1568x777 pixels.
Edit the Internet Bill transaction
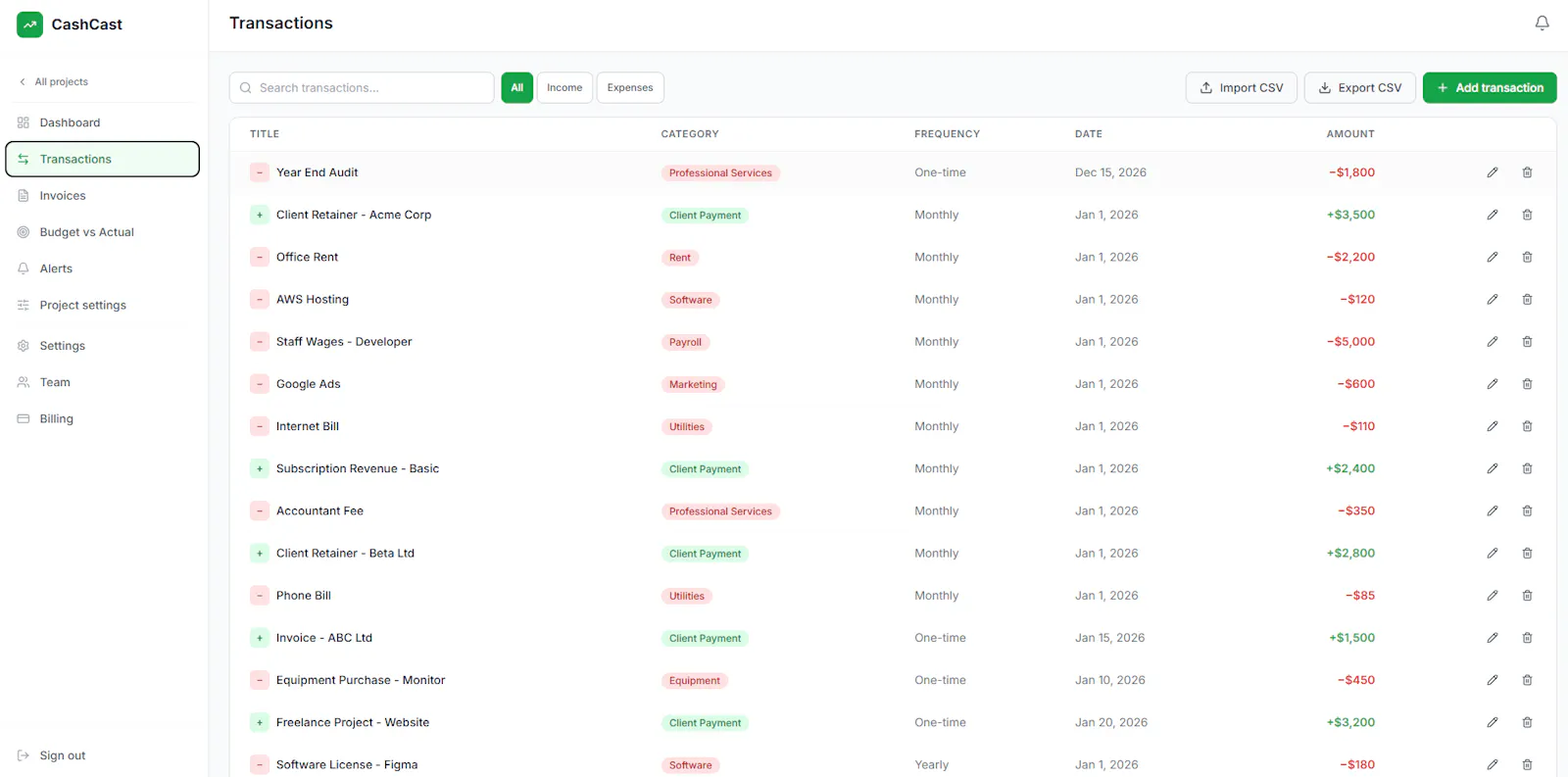tap(1493, 426)
